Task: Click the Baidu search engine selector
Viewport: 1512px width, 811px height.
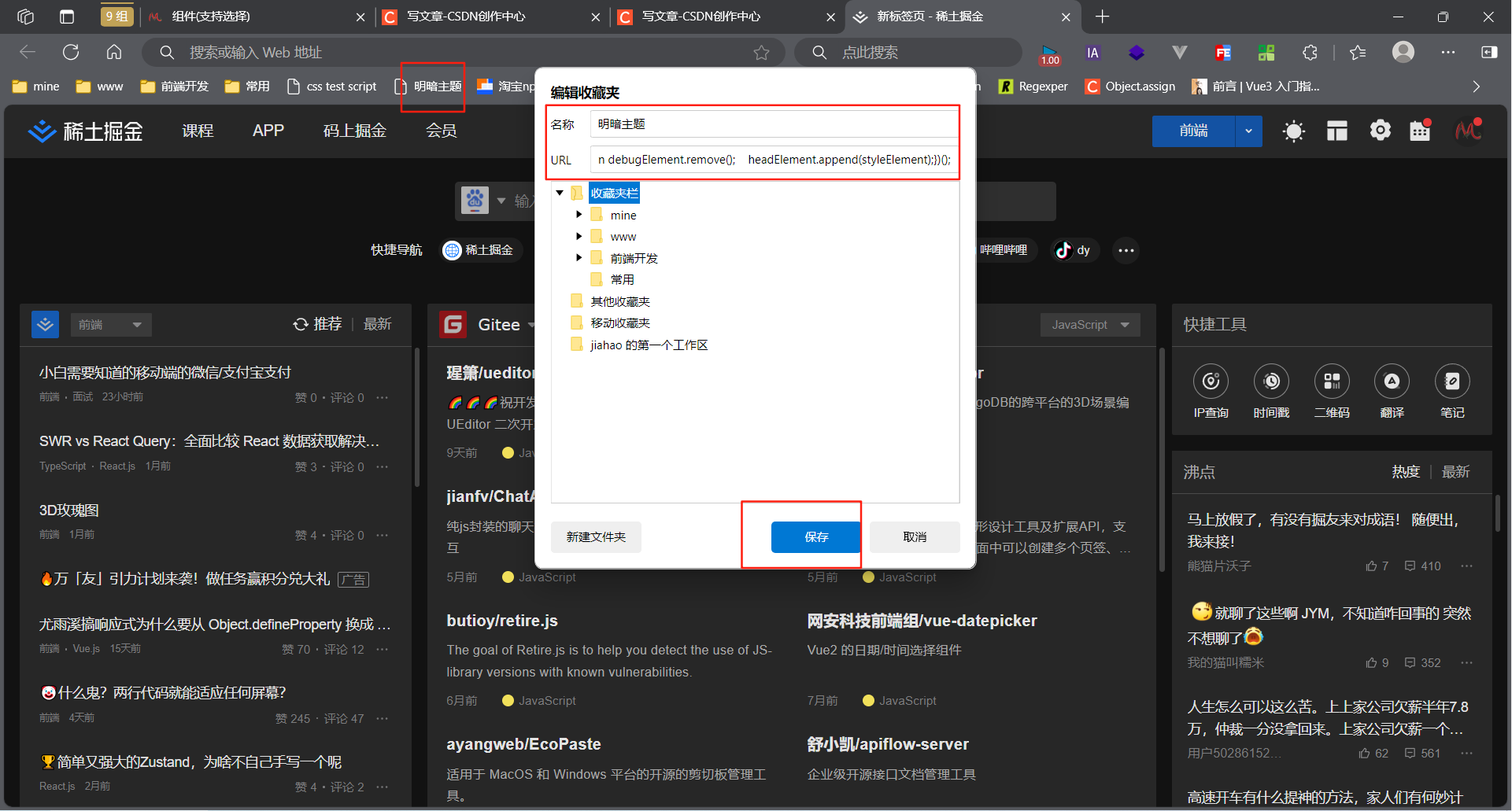Action: 483,201
